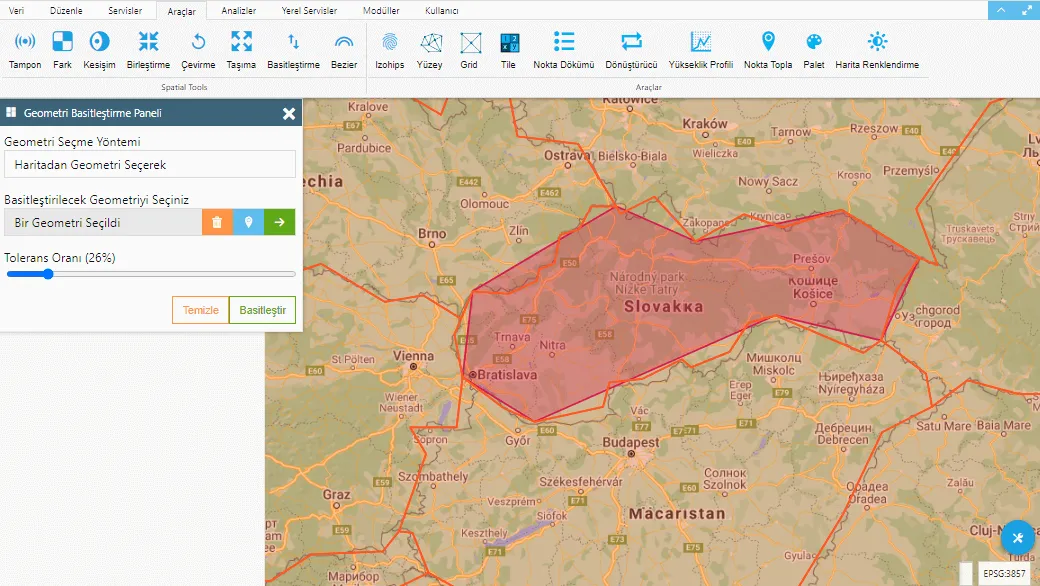The width and height of the screenshot is (1040, 586).
Task: Open the Yüzey surface tool
Action: pos(430,50)
